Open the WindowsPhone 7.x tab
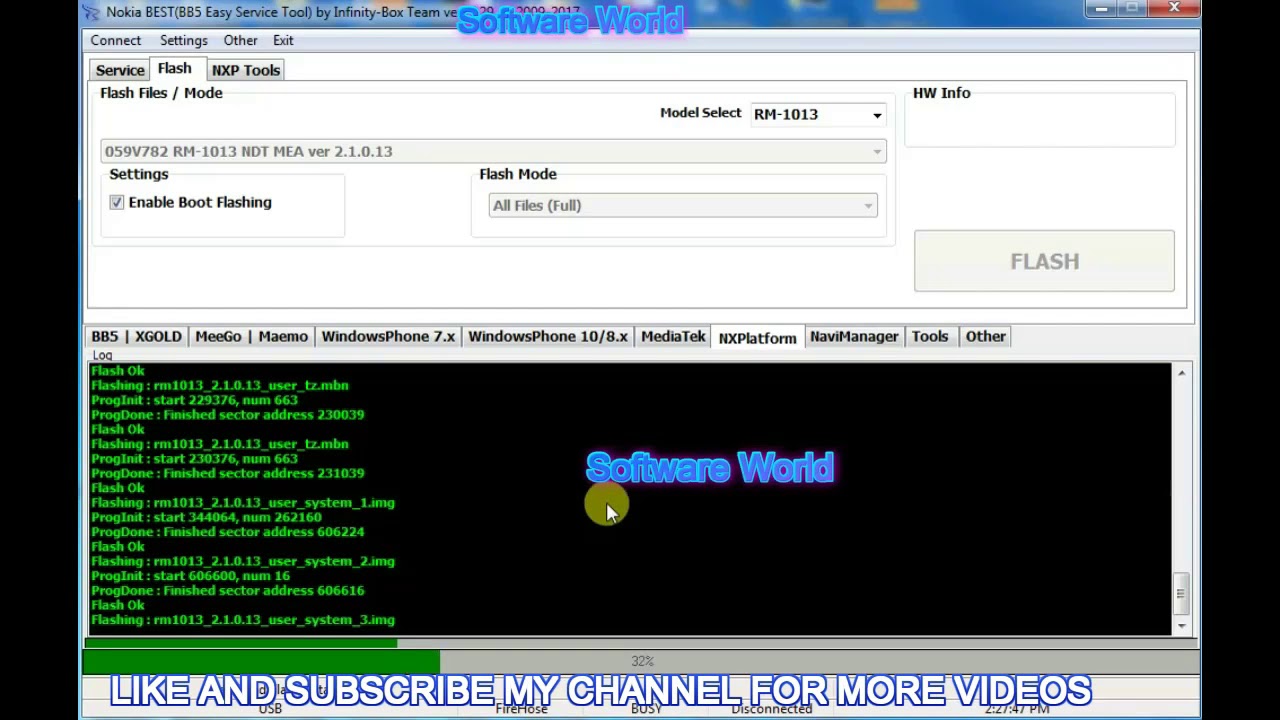 coord(388,337)
